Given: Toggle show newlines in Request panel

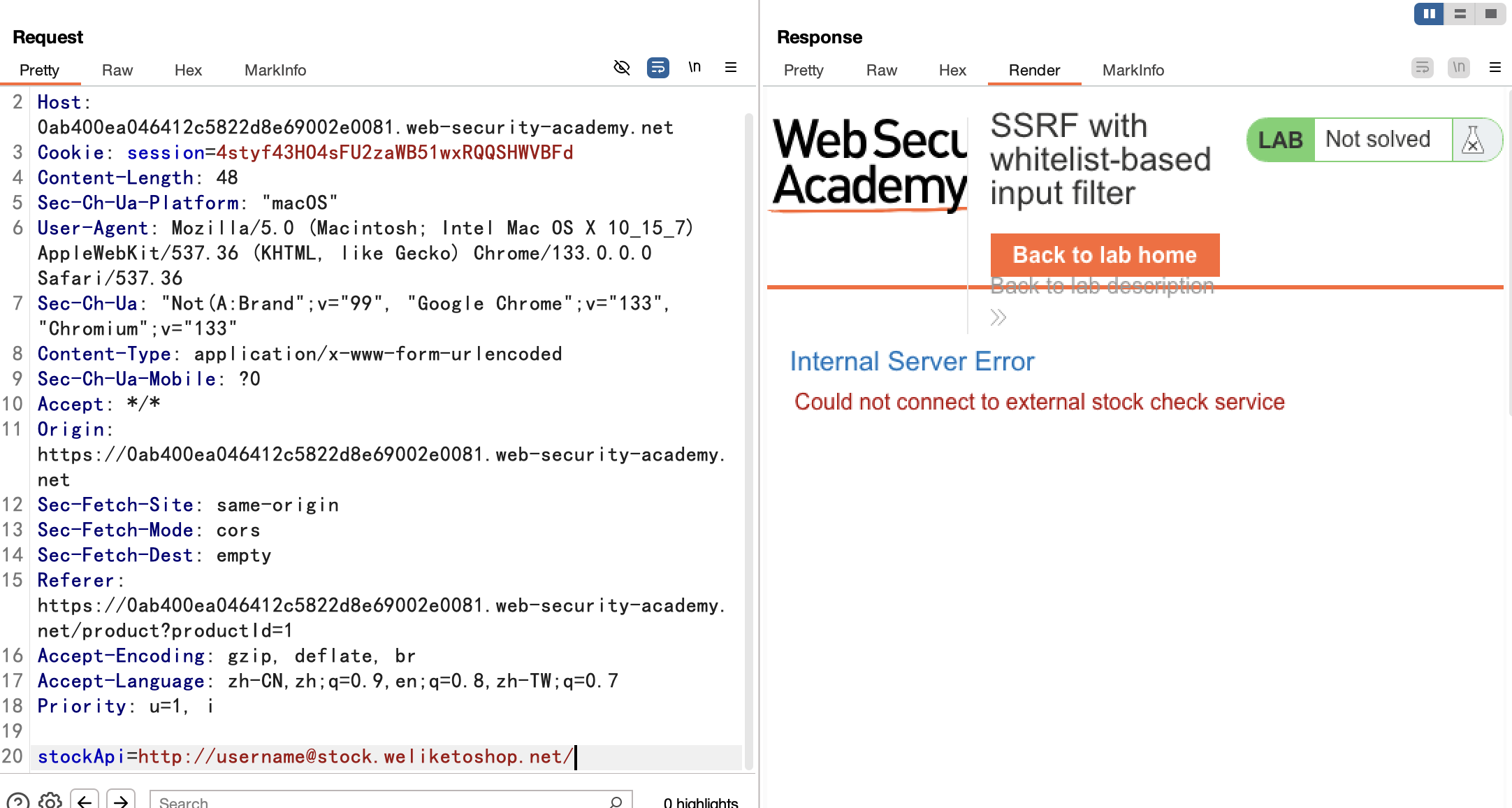Looking at the screenshot, I should (695, 68).
